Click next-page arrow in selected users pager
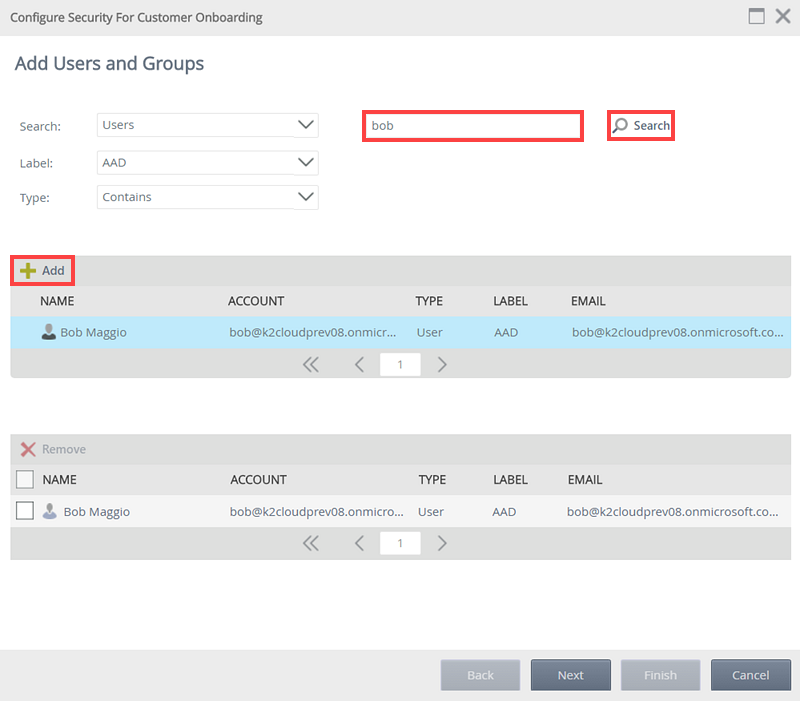 pyautogui.click(x=442, y=543)
